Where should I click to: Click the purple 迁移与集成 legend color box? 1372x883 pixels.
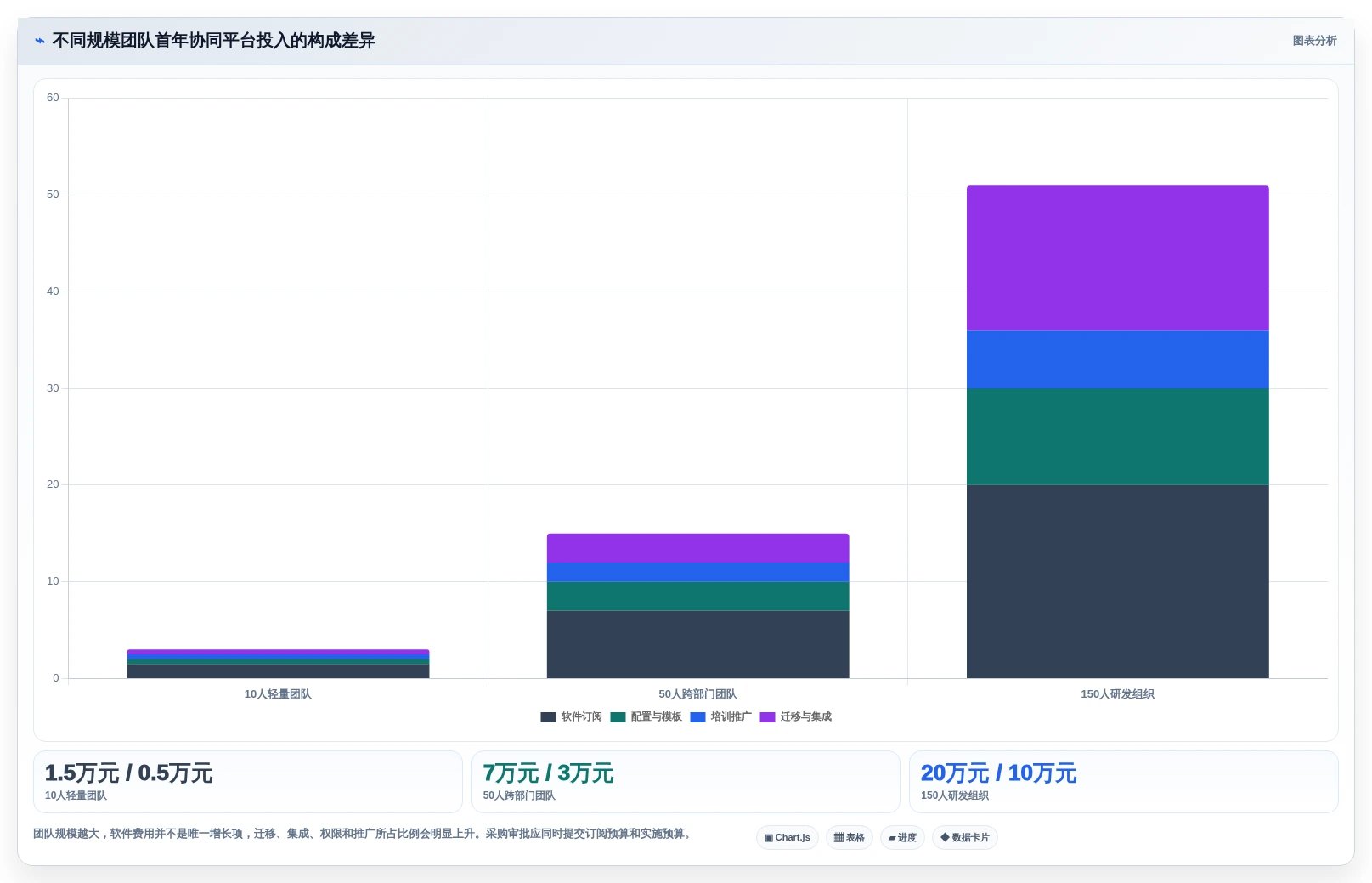tap(767, 717)
